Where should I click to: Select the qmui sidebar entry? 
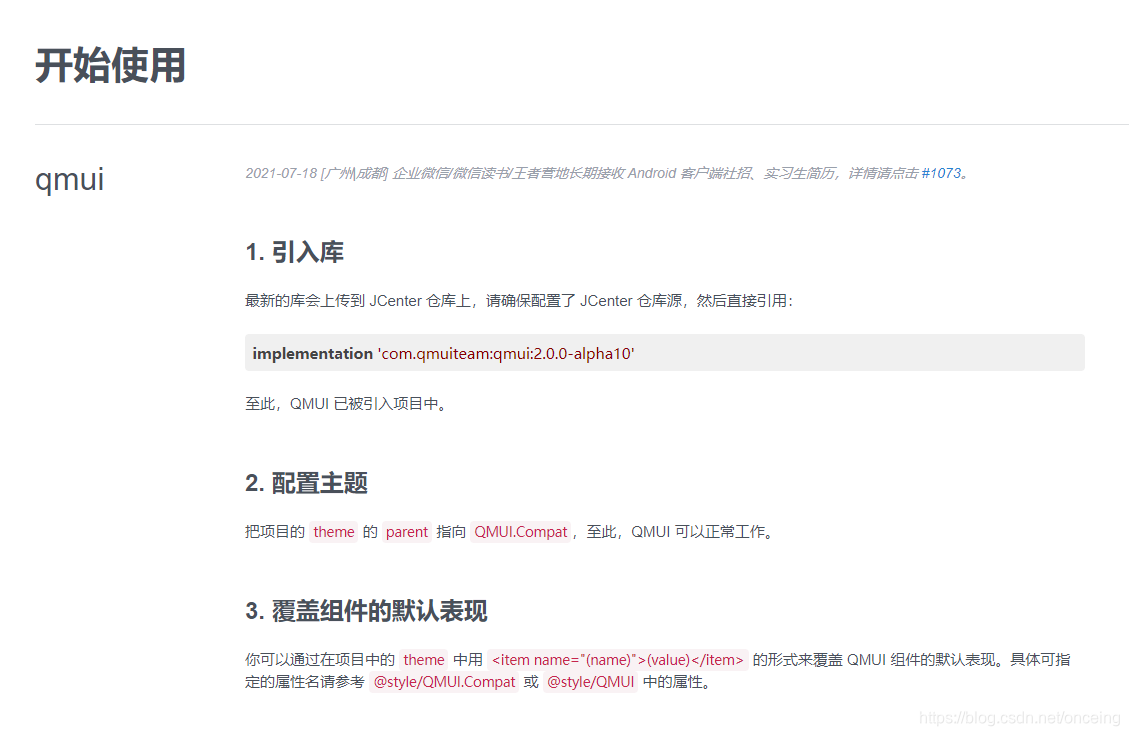69,180
